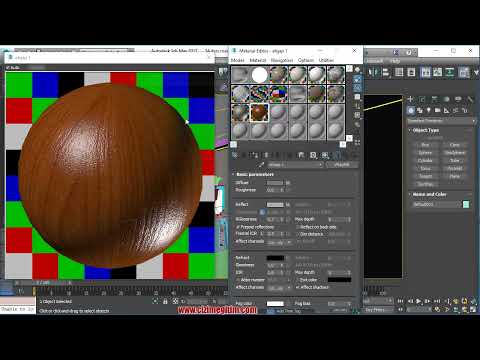Open the Utilities menu

[x=326, y=60]
